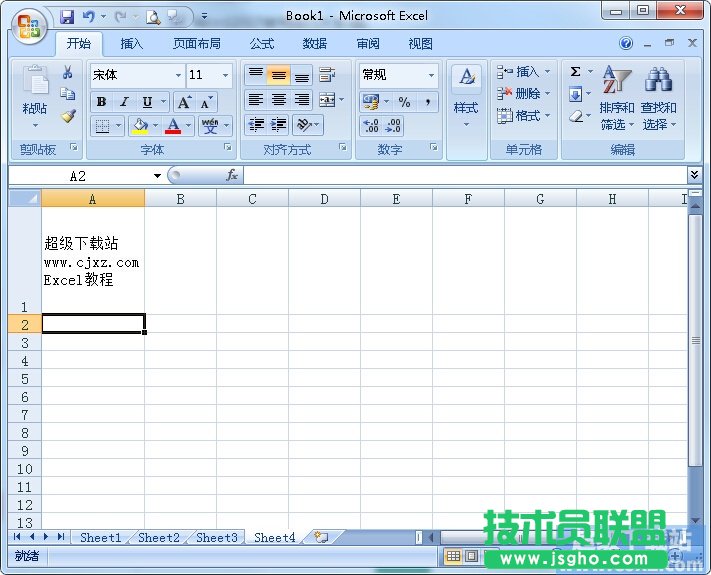711x575 pixels.
Task: Switch to the Sheet2 worksheet tab
Action: pos(159,537)
